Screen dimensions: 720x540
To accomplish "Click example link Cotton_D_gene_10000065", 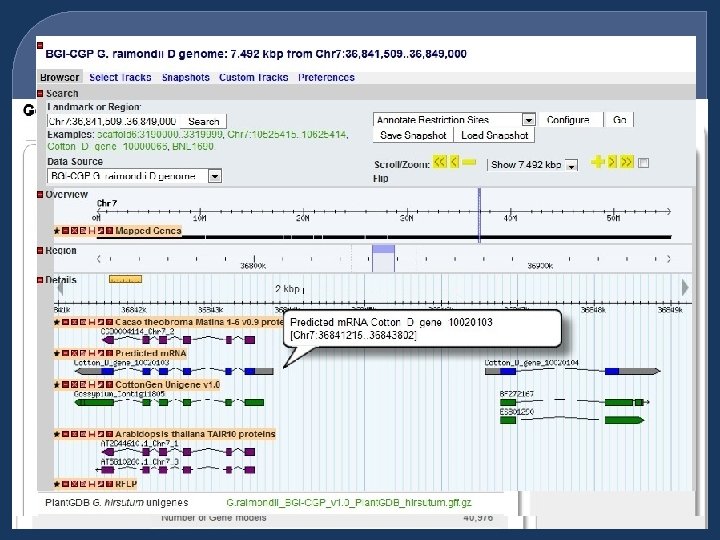I will coord(109,146).
